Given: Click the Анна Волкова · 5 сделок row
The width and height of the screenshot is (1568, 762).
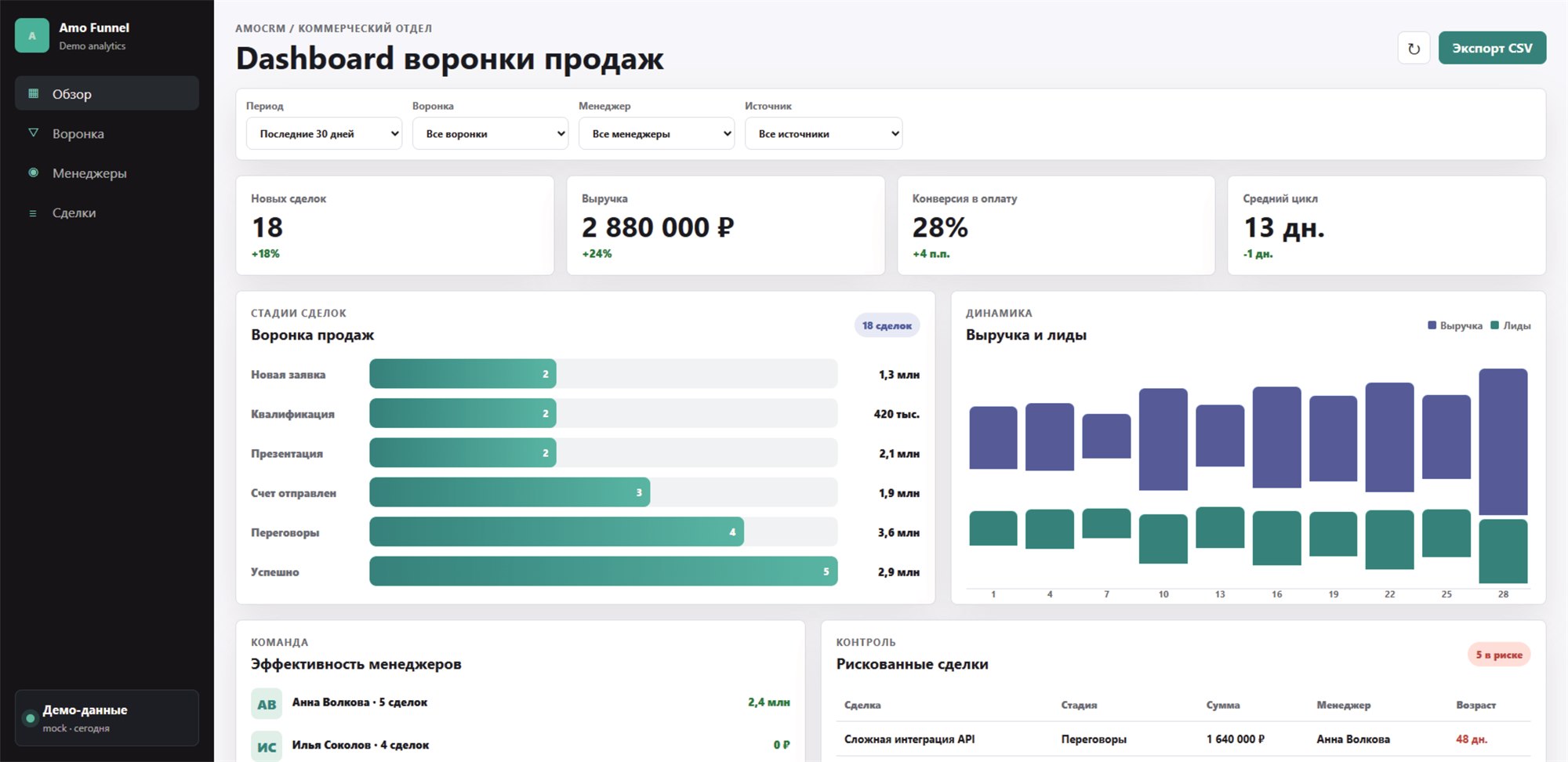Looking at the screenshot, I should click(x=521, y=703).
